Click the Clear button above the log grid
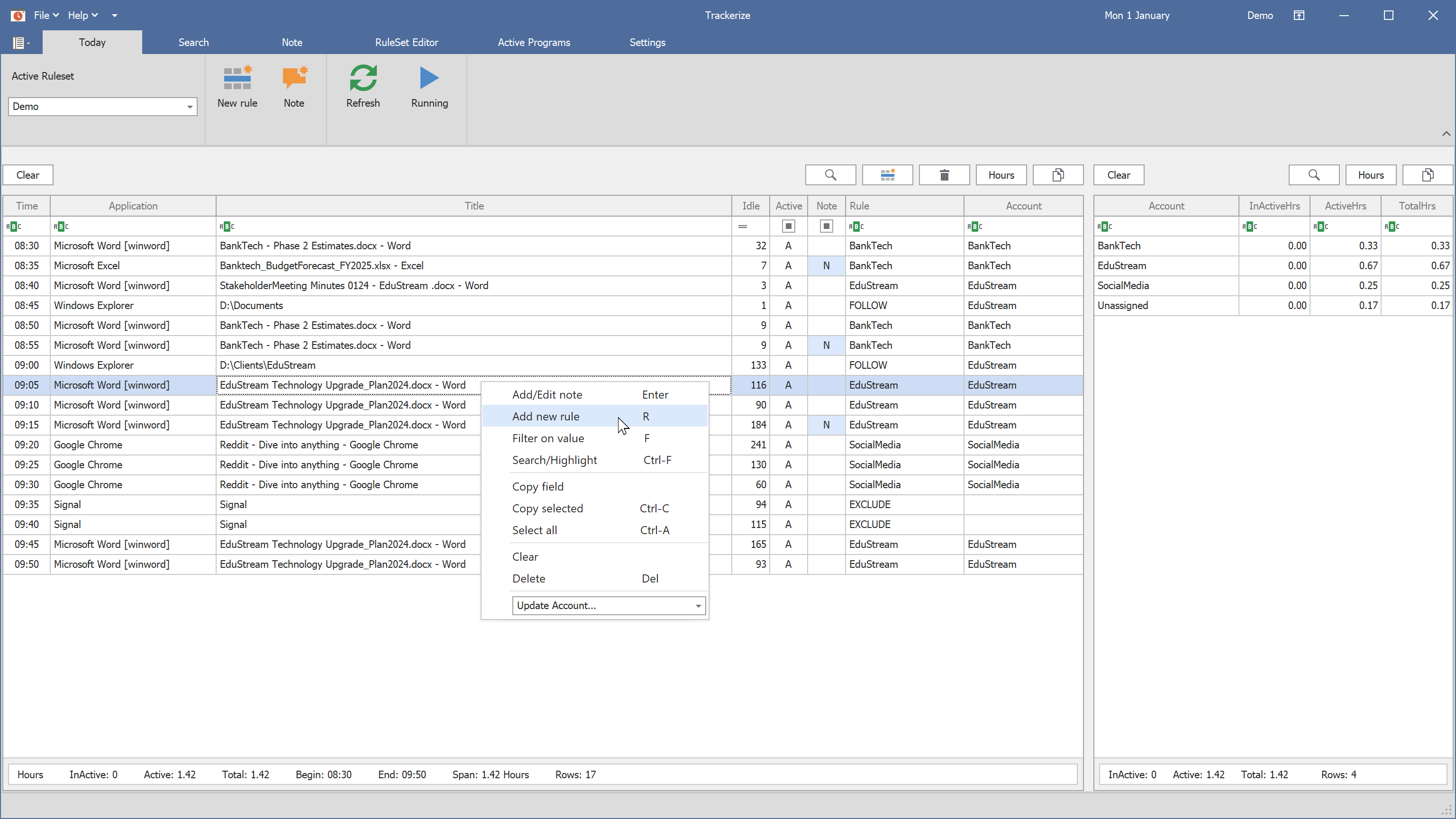The image size is (1456, 819). click(27, 175)
